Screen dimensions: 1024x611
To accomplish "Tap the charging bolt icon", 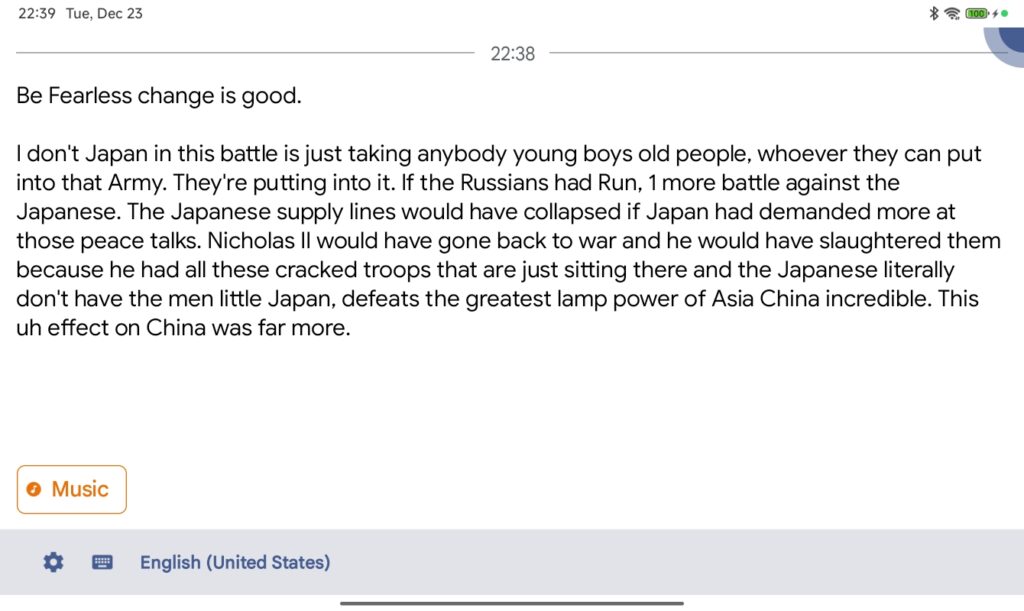I will point(993,13).
